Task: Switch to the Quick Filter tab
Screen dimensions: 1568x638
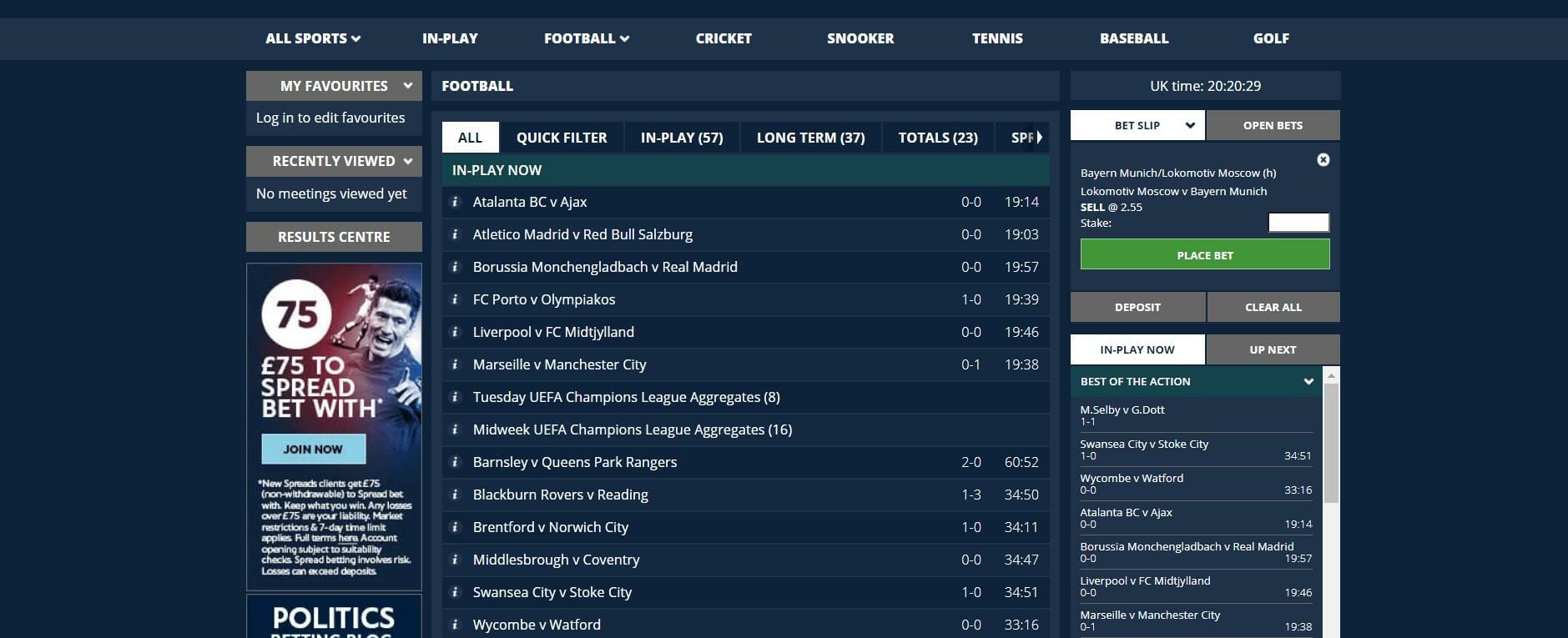Action: pyautogui.click(x=562, y=138)
